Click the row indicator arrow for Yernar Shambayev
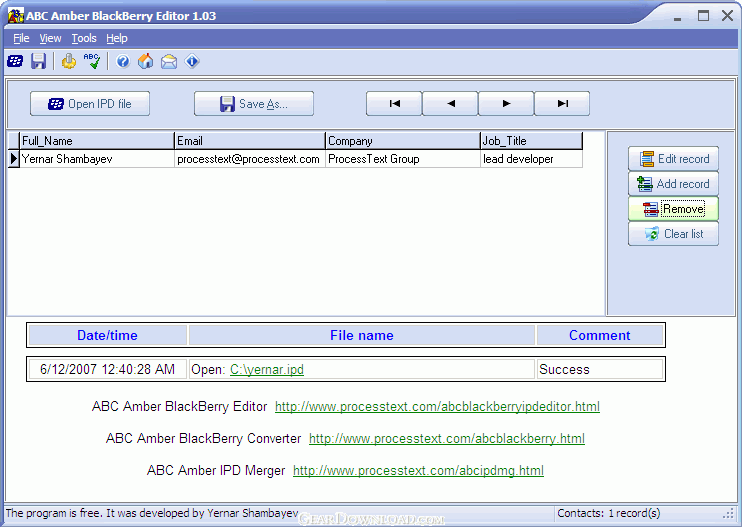The width and height of the screenshot is (742, 527). (14, 159)
